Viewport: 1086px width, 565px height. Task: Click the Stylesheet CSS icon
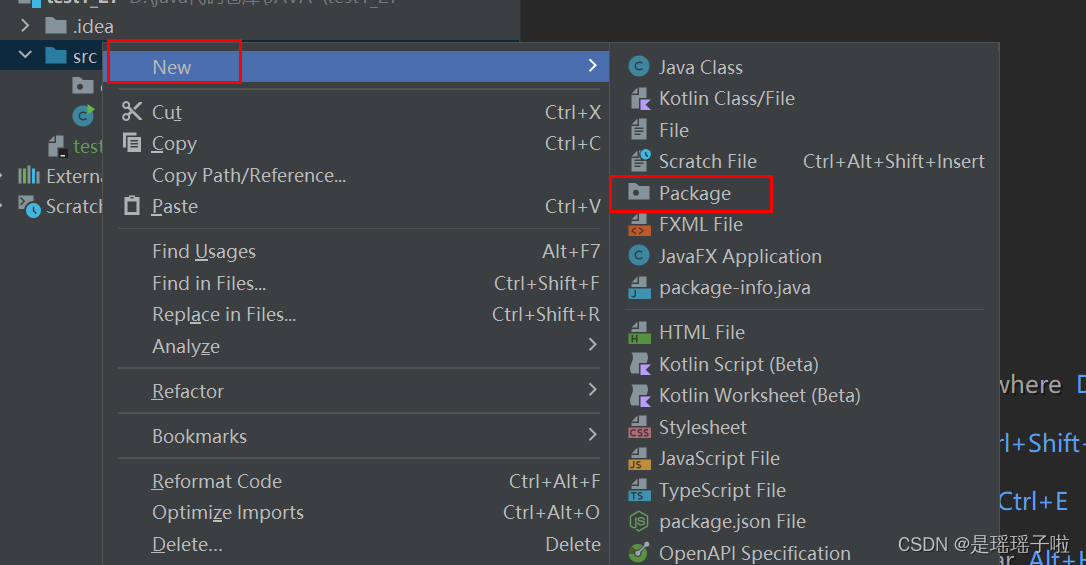(x=639, y=428)
